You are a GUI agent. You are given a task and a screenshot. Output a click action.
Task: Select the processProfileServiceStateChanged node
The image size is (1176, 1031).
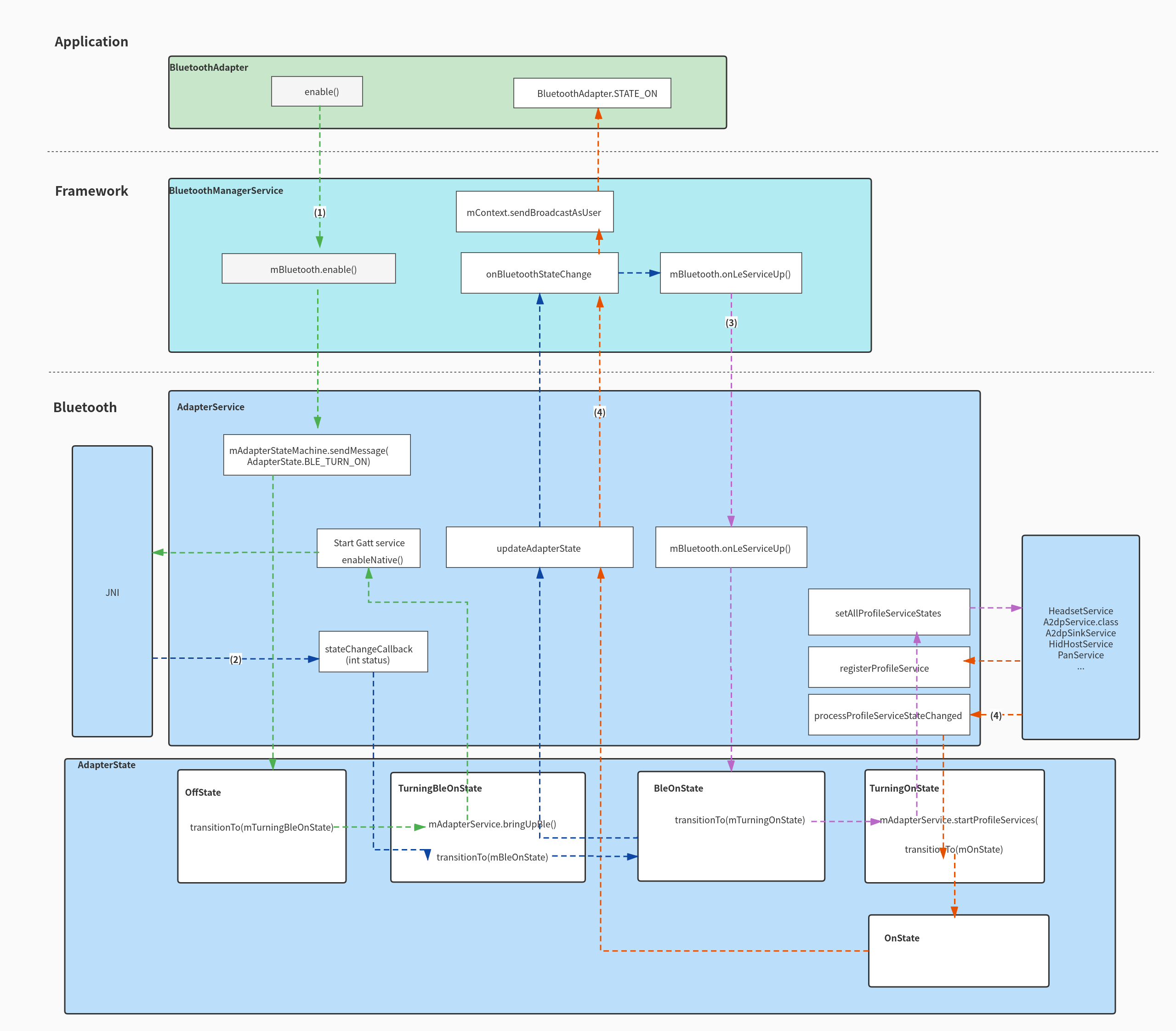pos(889,715)
